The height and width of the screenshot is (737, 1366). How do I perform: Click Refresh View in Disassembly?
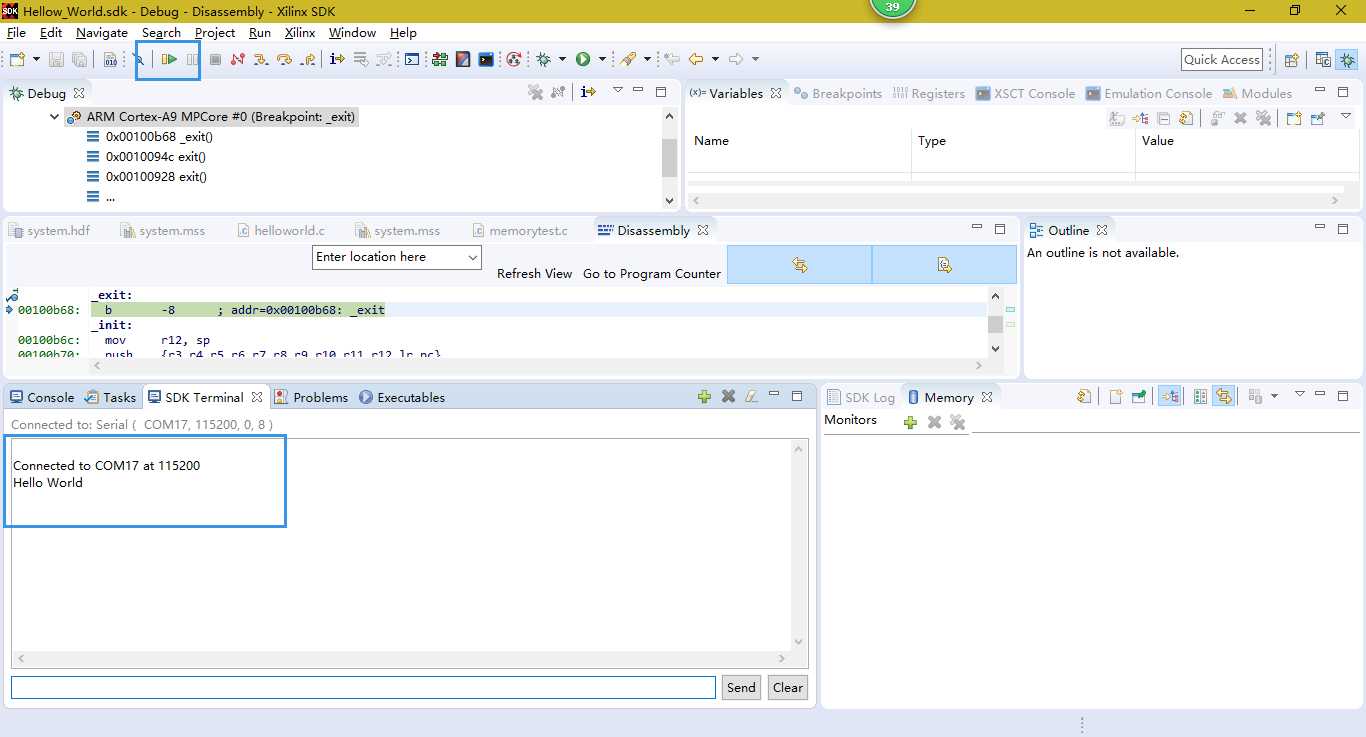click(x=535, y=274)
